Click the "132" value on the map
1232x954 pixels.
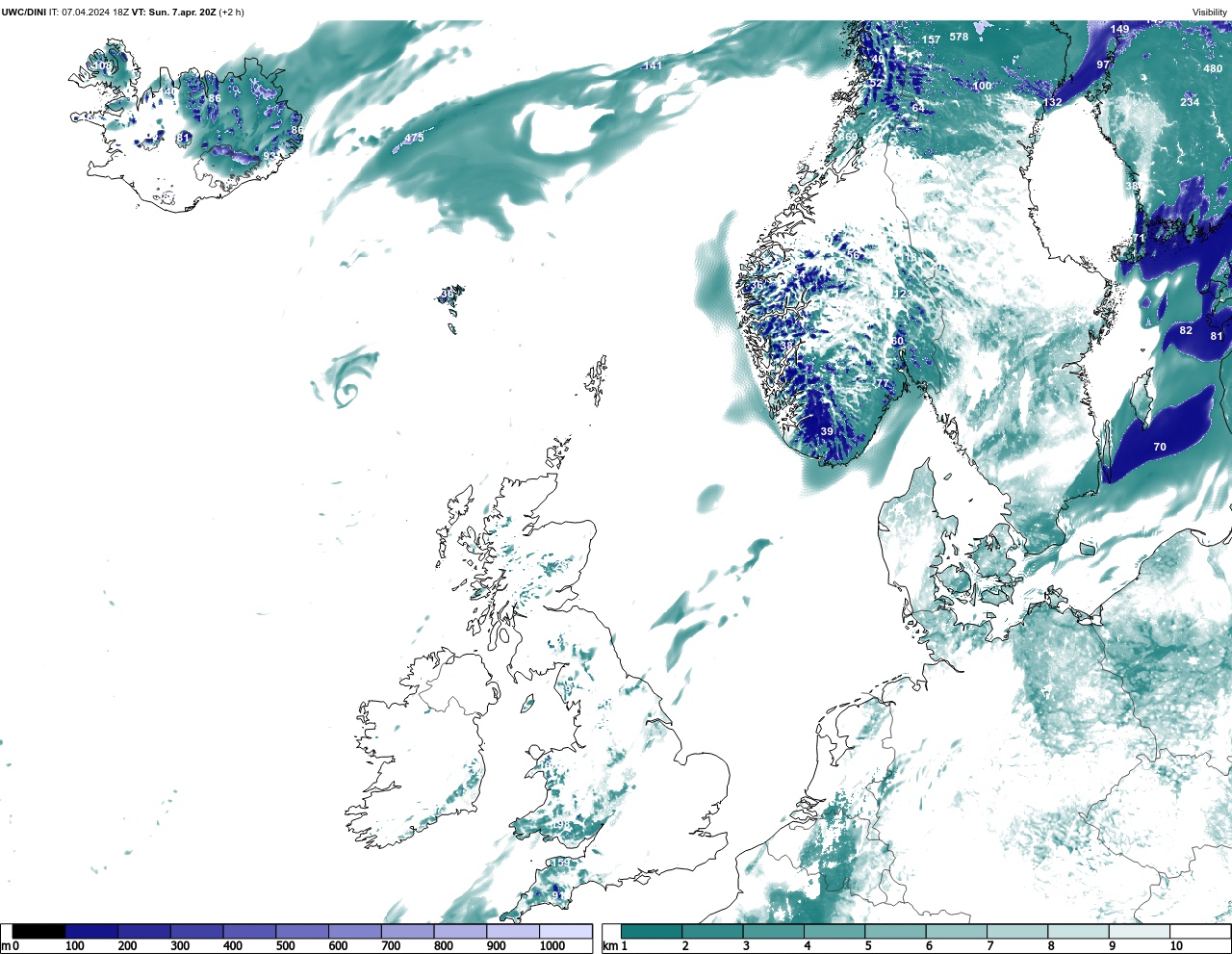point(1053,102)
